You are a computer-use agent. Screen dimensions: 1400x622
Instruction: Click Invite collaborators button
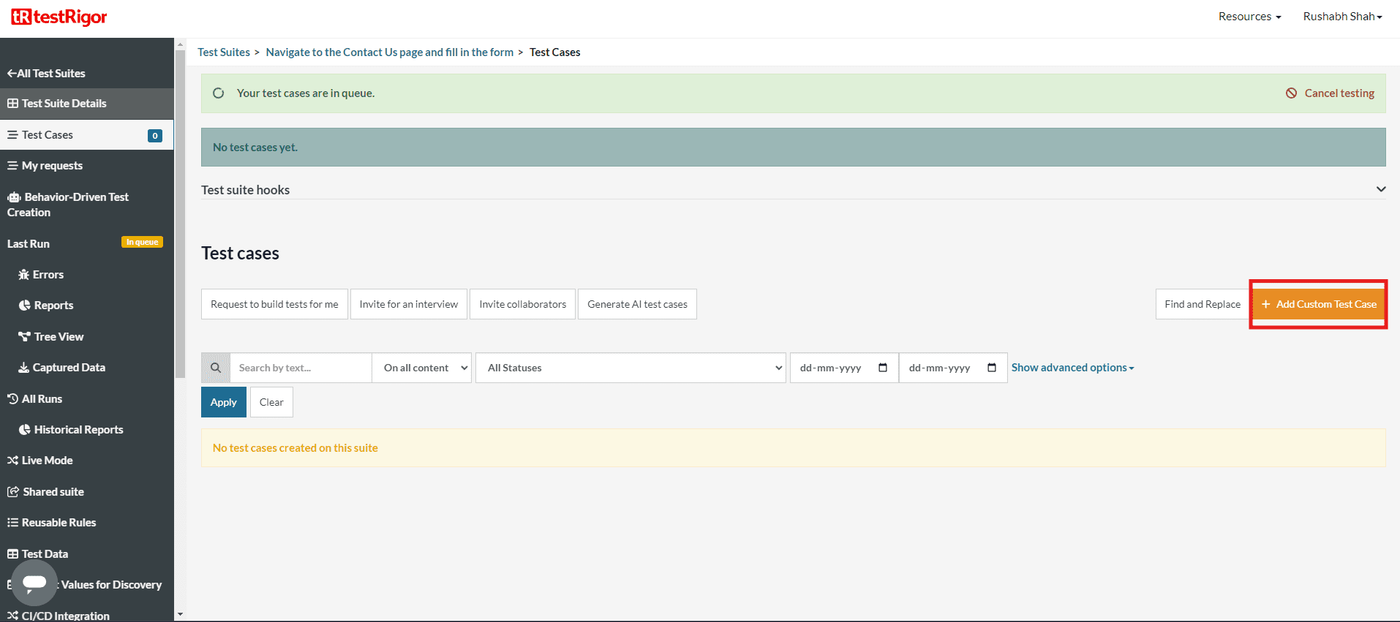[523, 304]
